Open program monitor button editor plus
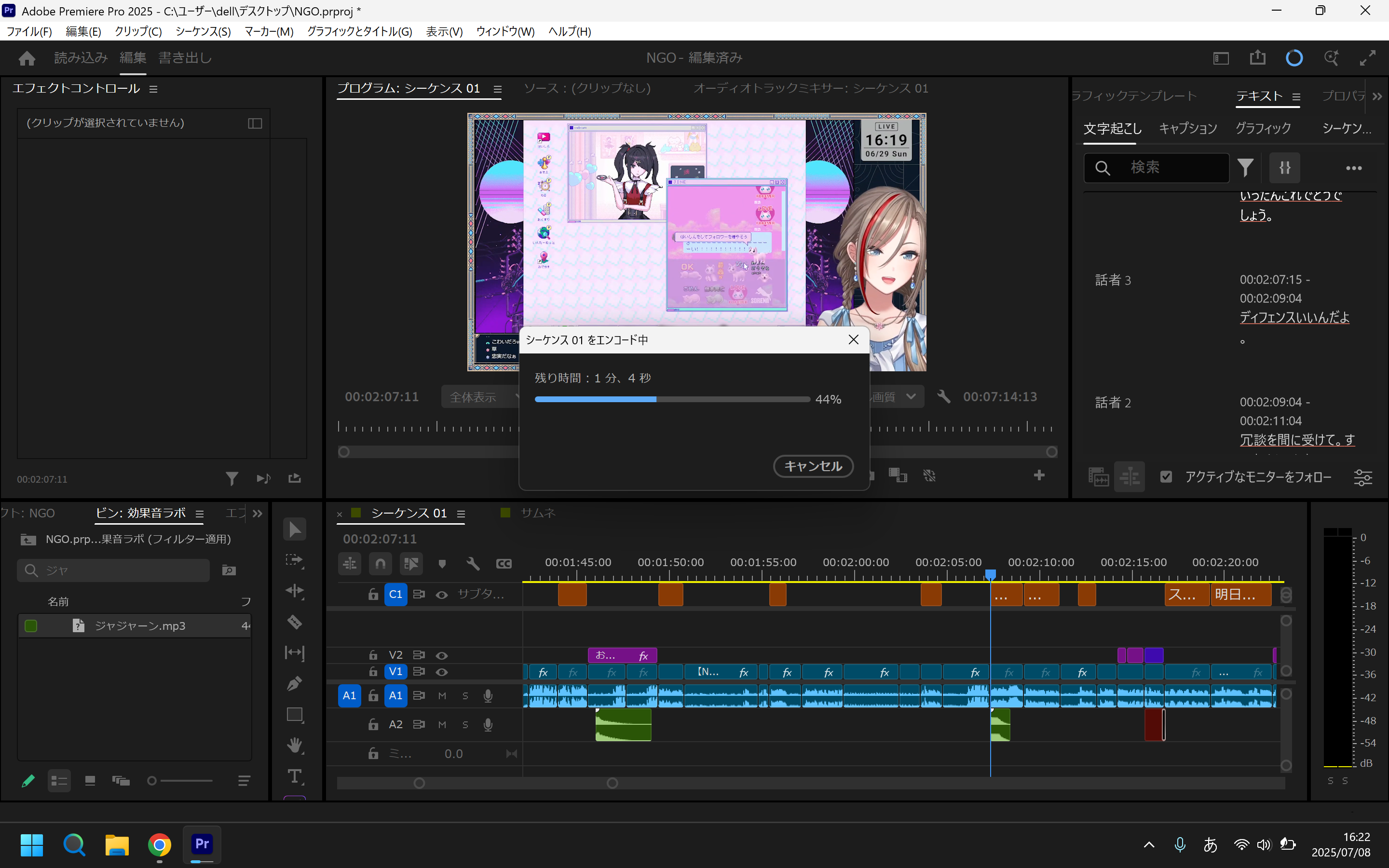 click(x=1039, y=475)
